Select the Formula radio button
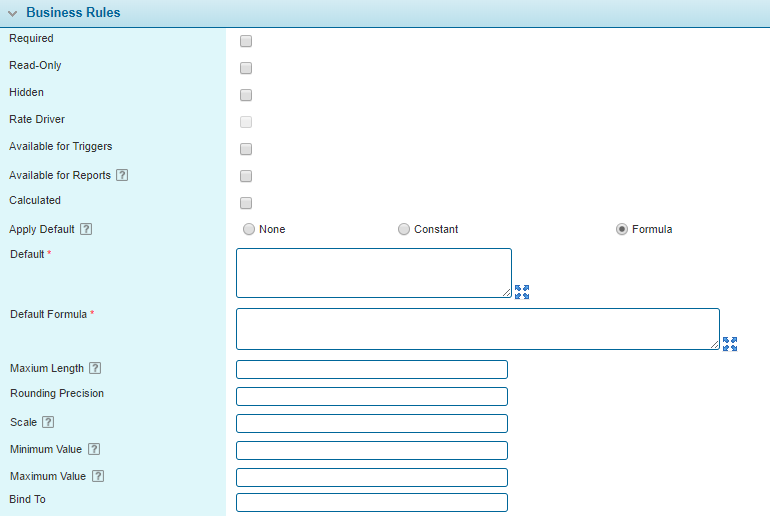 622,229
